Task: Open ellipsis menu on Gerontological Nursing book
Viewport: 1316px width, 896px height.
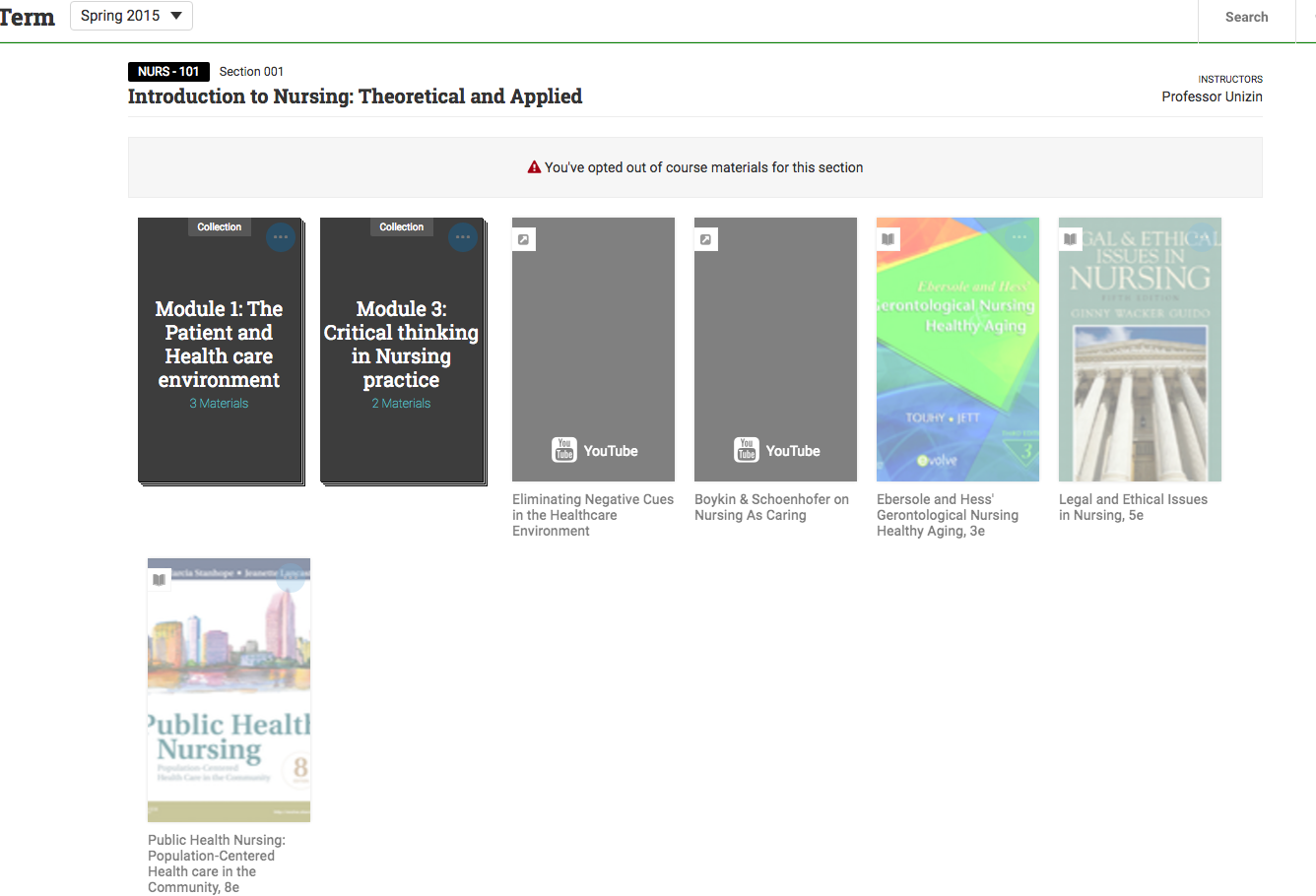Action: pyautogui.click(x=1019, y=237)
